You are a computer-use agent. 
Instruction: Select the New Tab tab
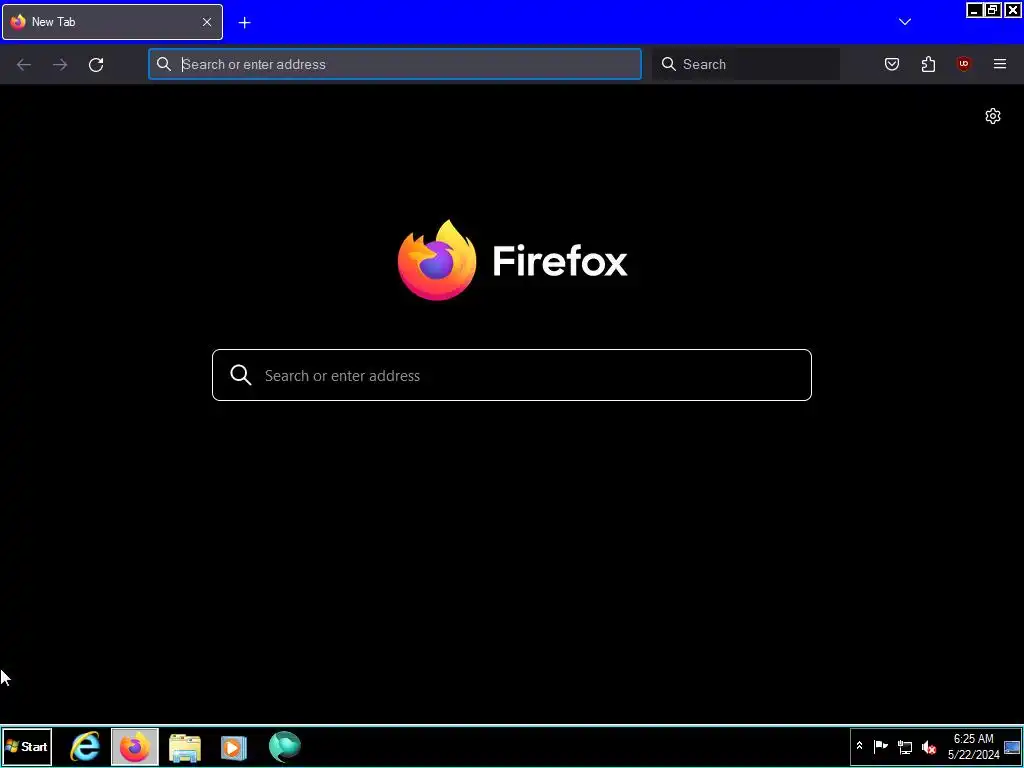pos(112,22)
